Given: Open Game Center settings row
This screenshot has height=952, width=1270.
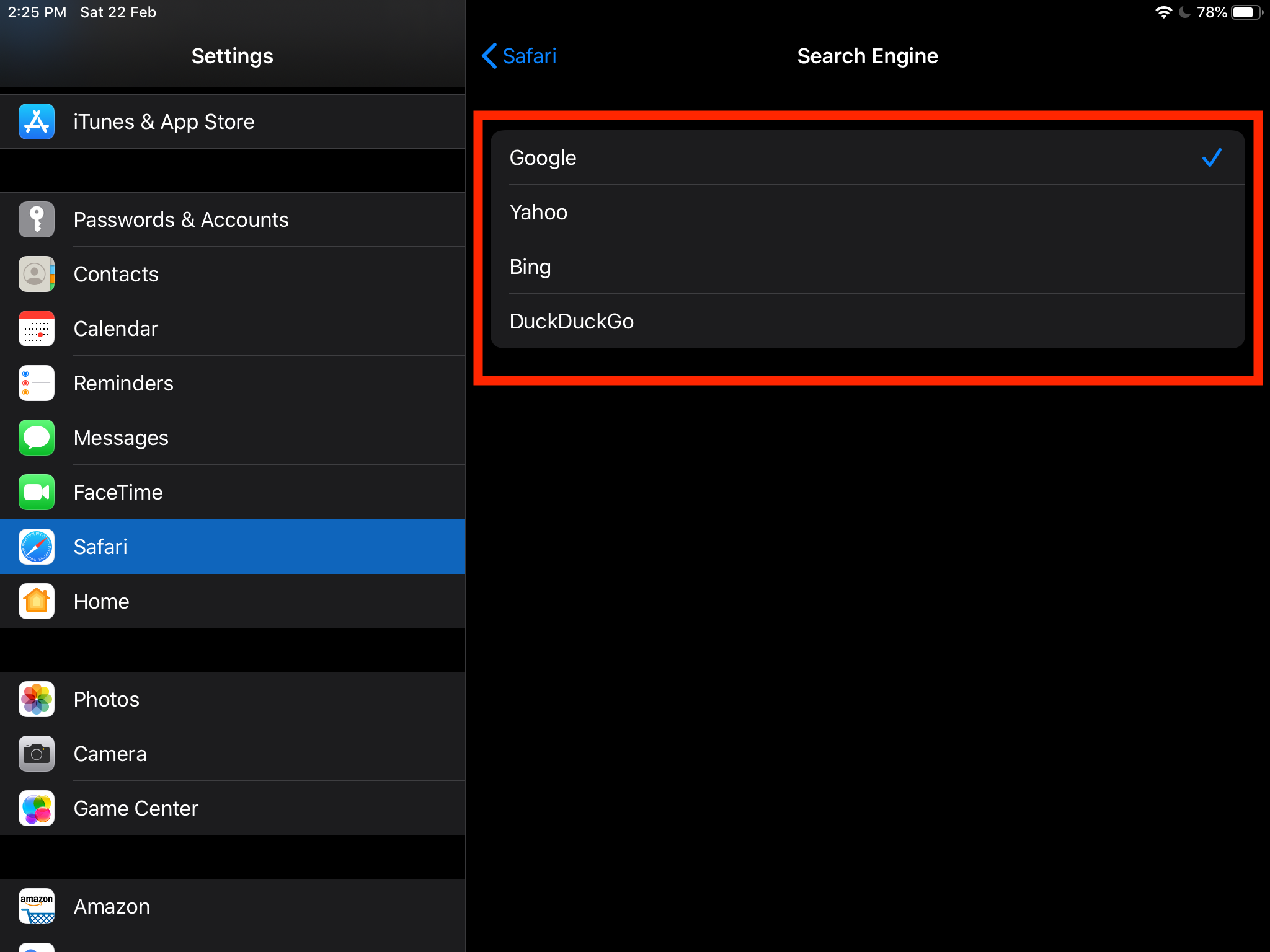Looking at the screenshot, I should coord(233,808).
